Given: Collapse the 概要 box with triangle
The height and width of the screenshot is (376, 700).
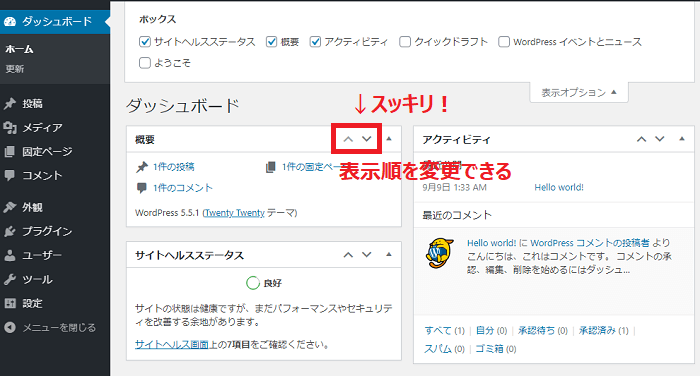Looking at the screenshot, I should [389, 139].
